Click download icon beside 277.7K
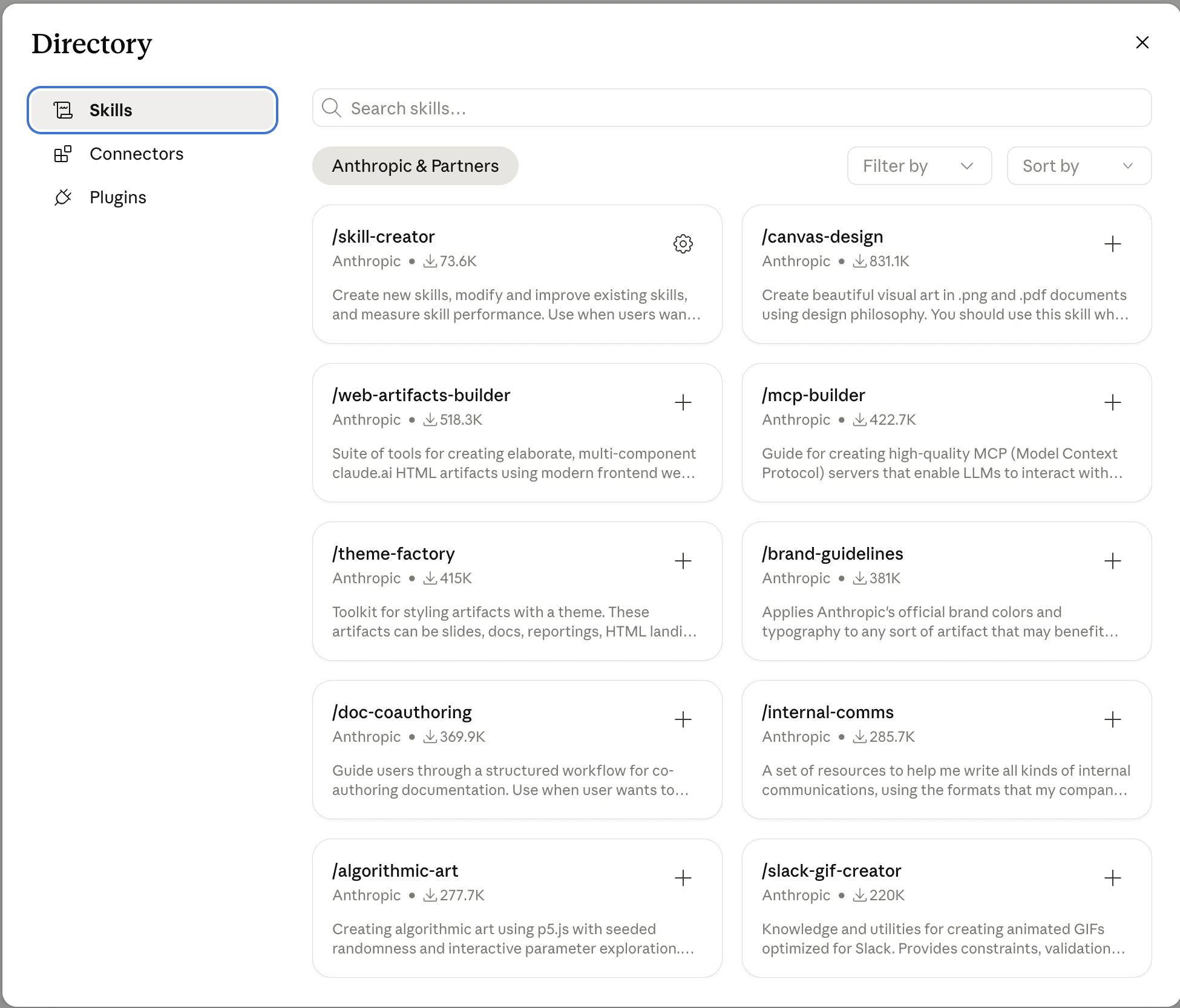 (x=430, y=895)
